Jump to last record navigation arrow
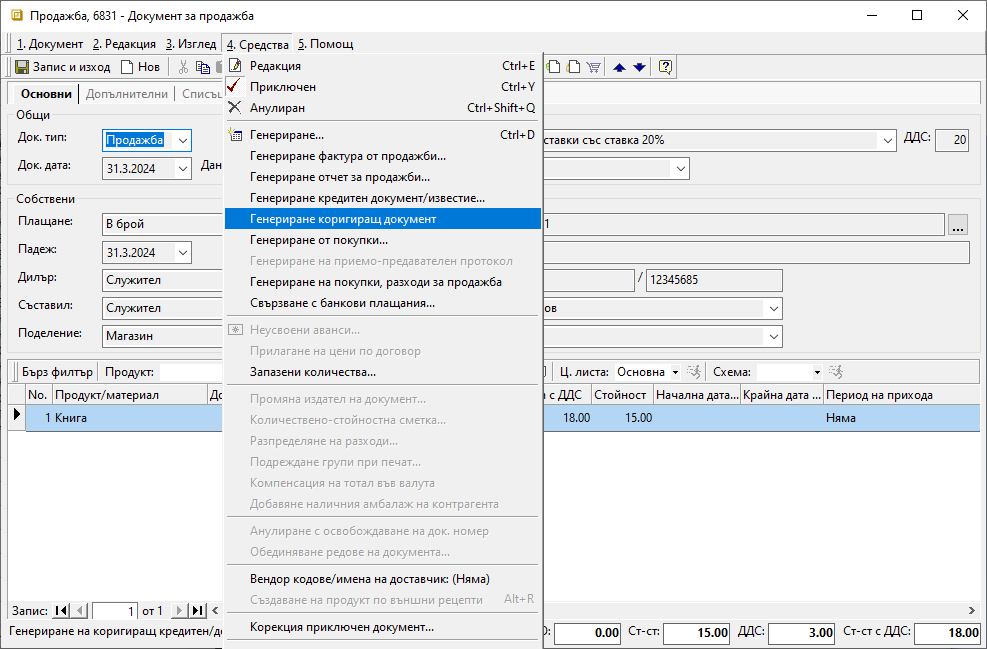The width and height of the screenshot is (987, 649). pyautogui.click(x=198, y=610)
